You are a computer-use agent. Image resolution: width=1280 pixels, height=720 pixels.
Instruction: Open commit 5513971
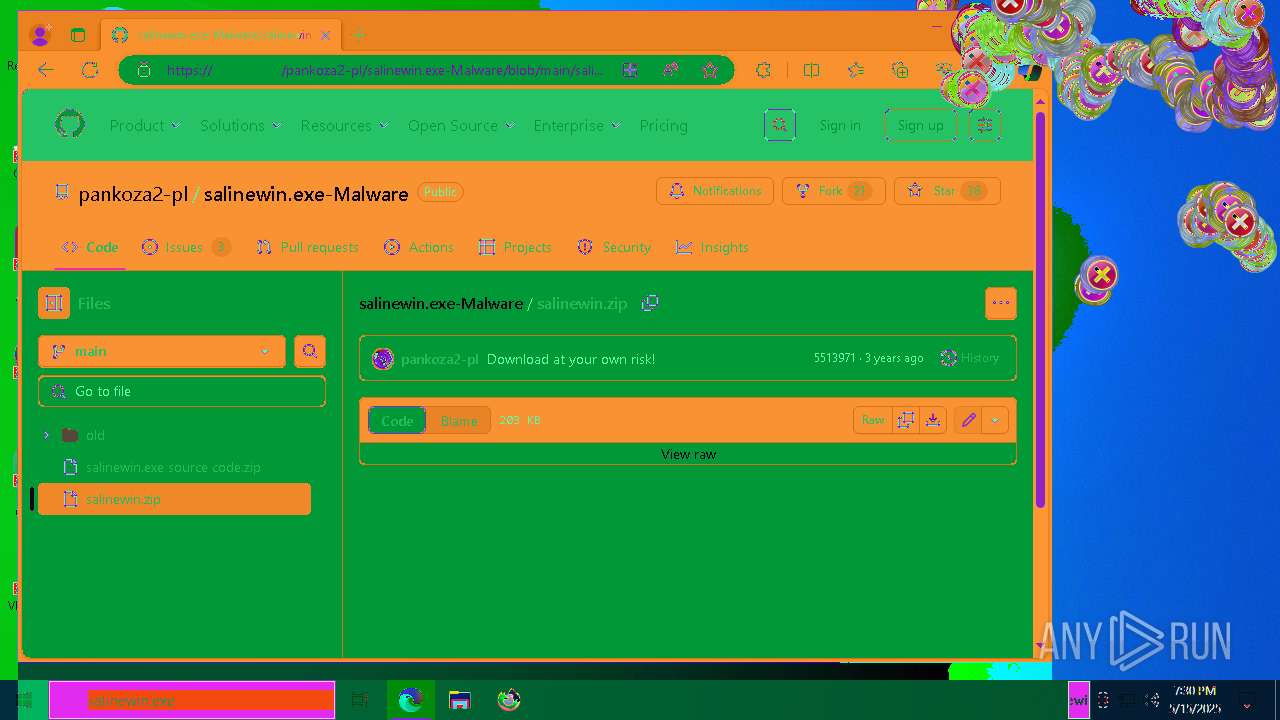pyautogui.click(x=834, y=358)
